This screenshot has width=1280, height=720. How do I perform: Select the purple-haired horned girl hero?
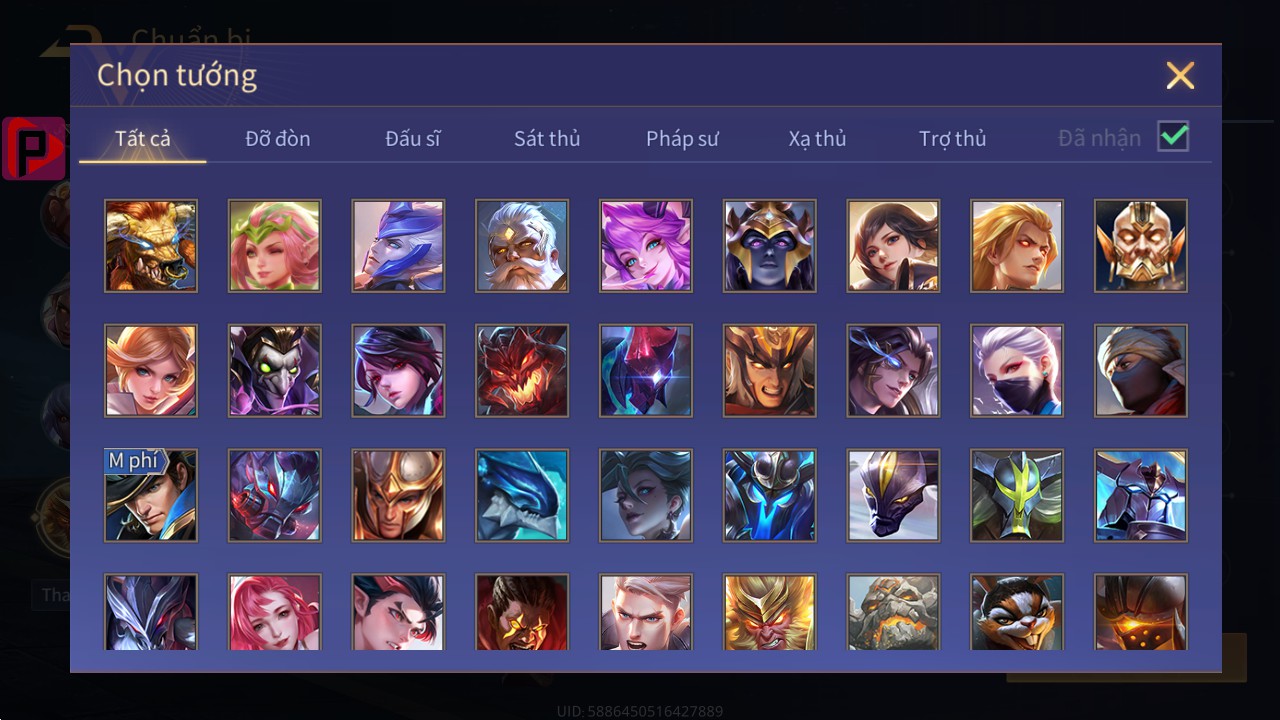[646, 246]
